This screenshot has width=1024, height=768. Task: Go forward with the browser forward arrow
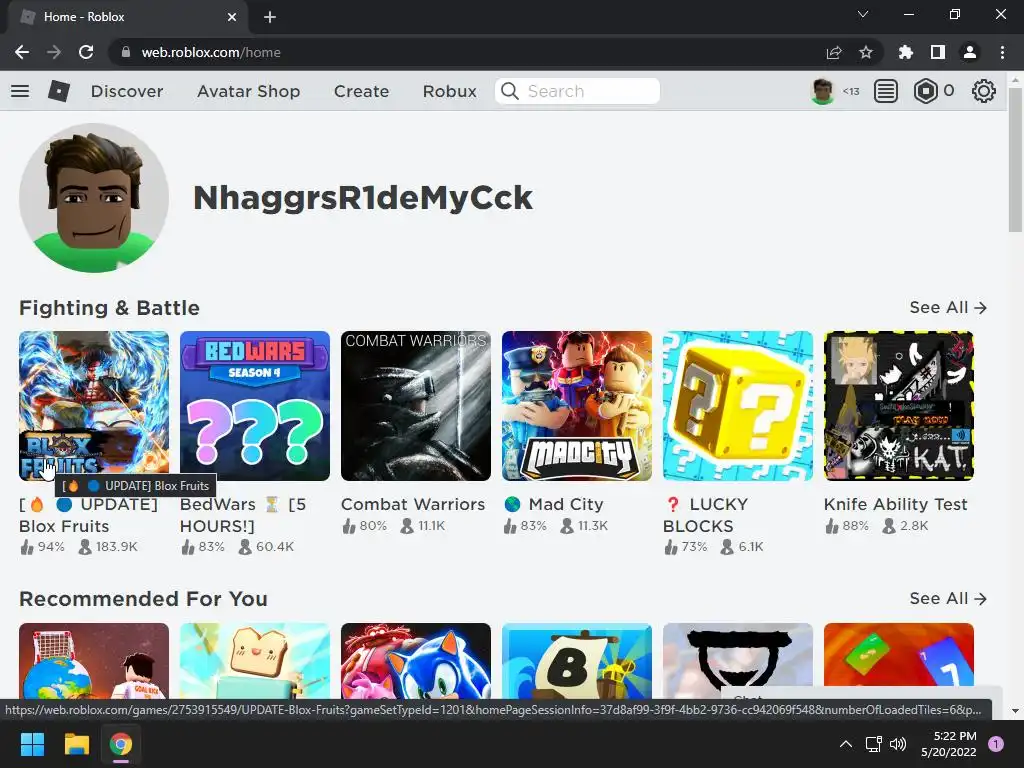[54, 52]
